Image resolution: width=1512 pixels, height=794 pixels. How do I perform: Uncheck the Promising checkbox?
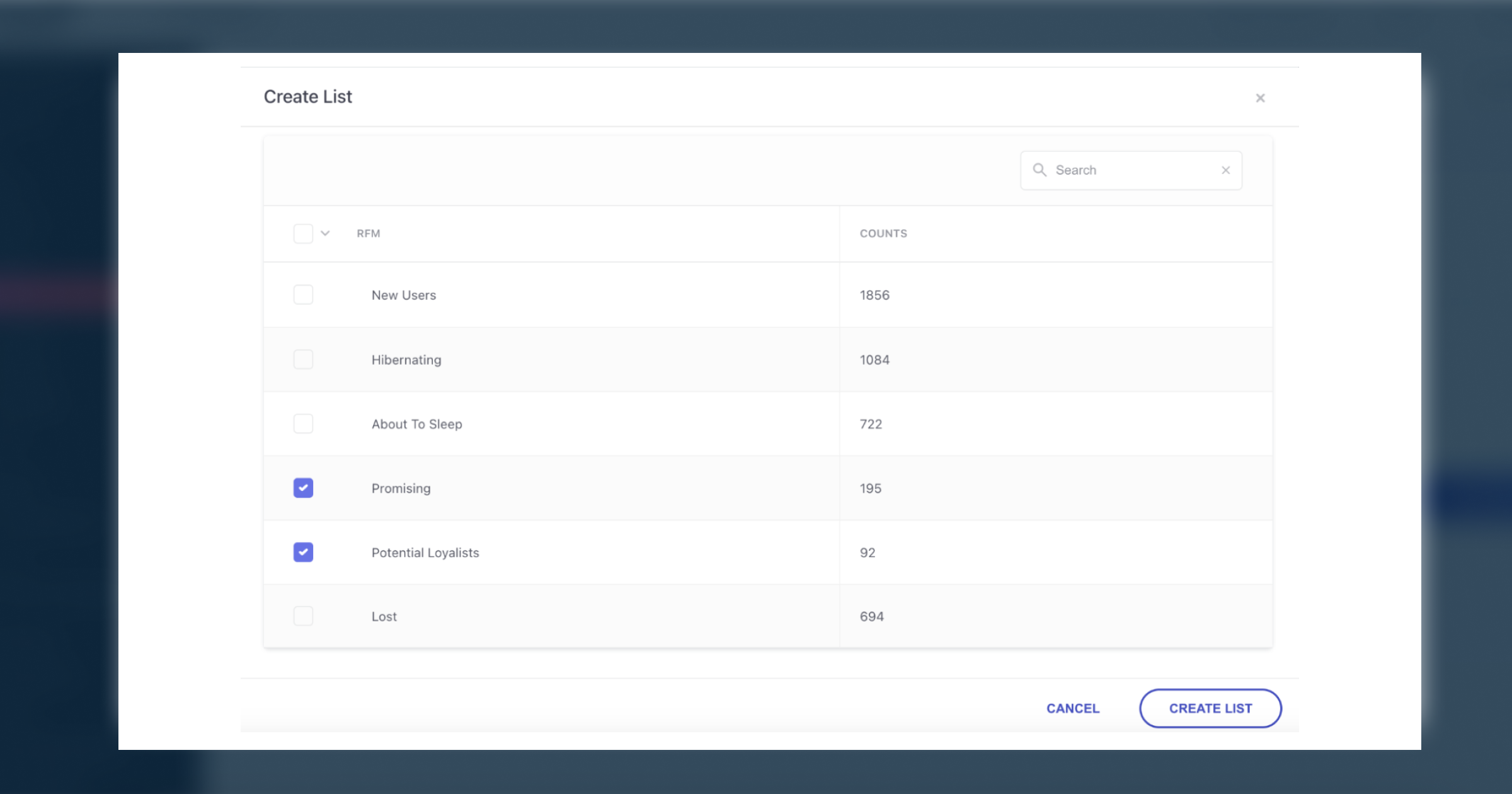click(303, 488)
